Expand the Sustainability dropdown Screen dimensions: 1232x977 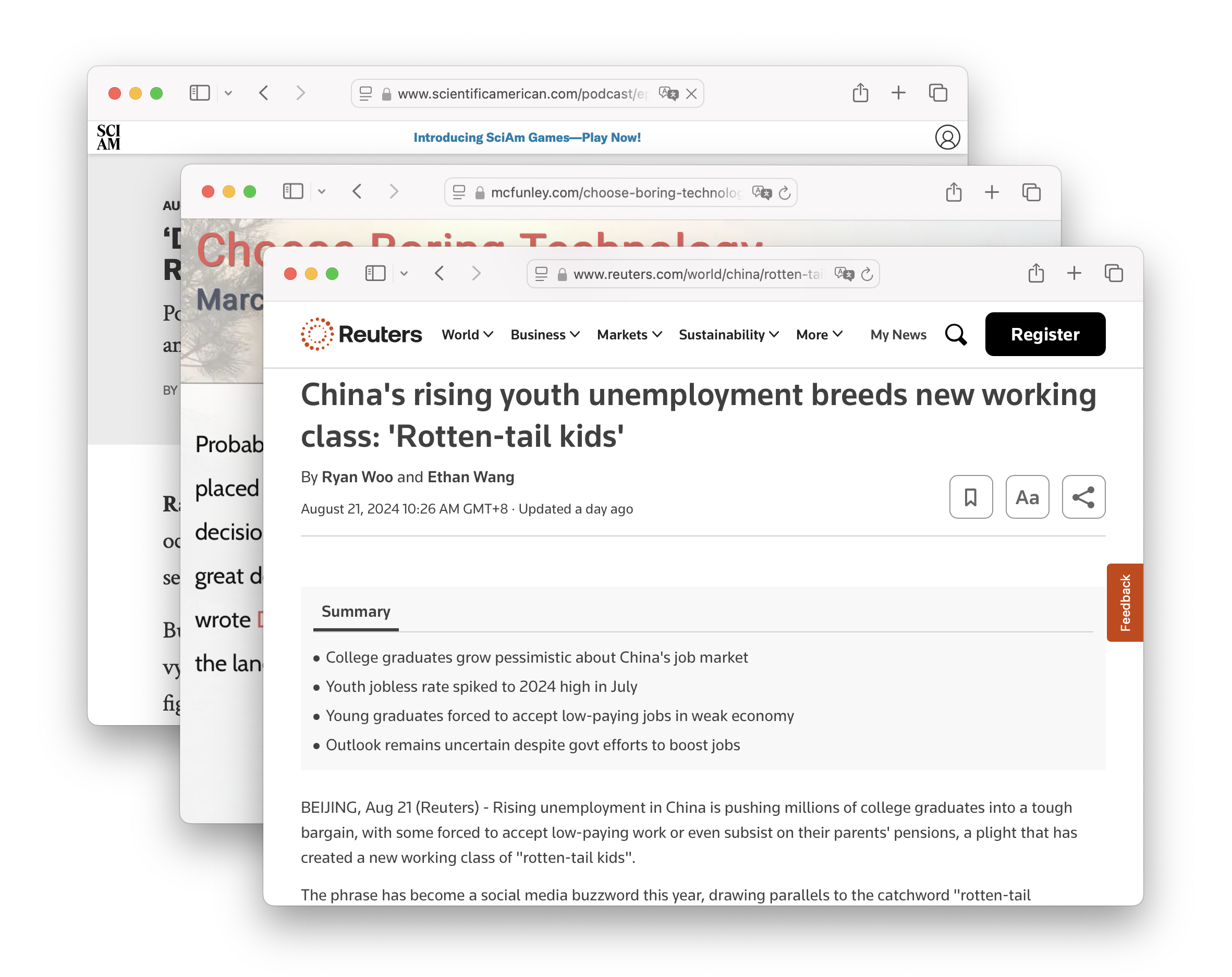[728, 335]
